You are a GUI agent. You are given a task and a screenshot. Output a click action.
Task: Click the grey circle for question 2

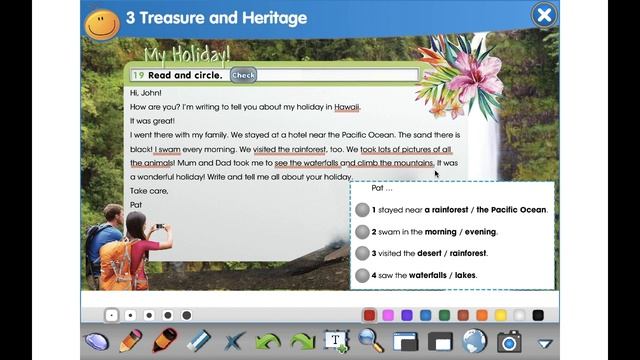(362, 232)
